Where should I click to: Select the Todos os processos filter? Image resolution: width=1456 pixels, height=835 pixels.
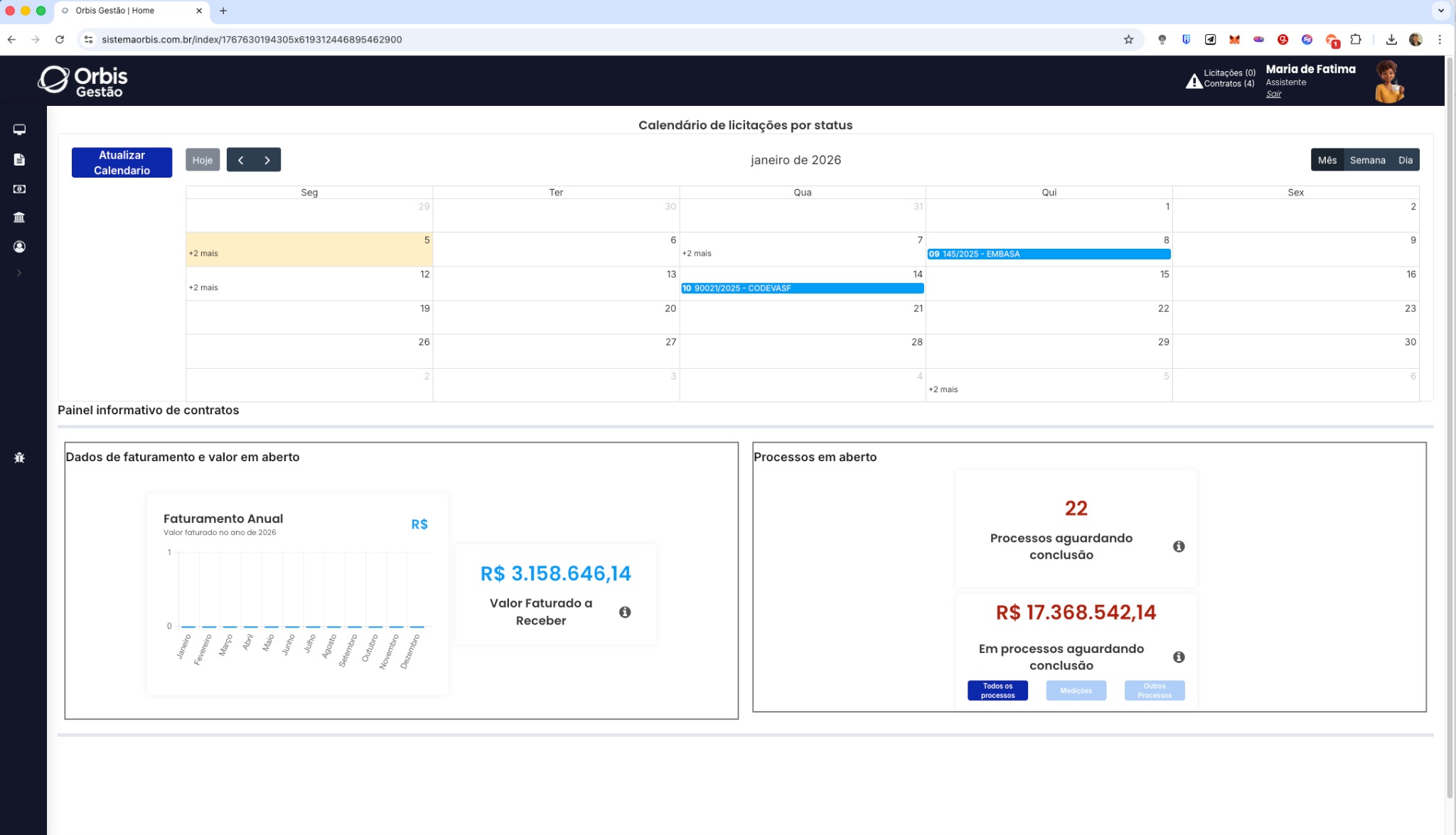tap(997, 690)
